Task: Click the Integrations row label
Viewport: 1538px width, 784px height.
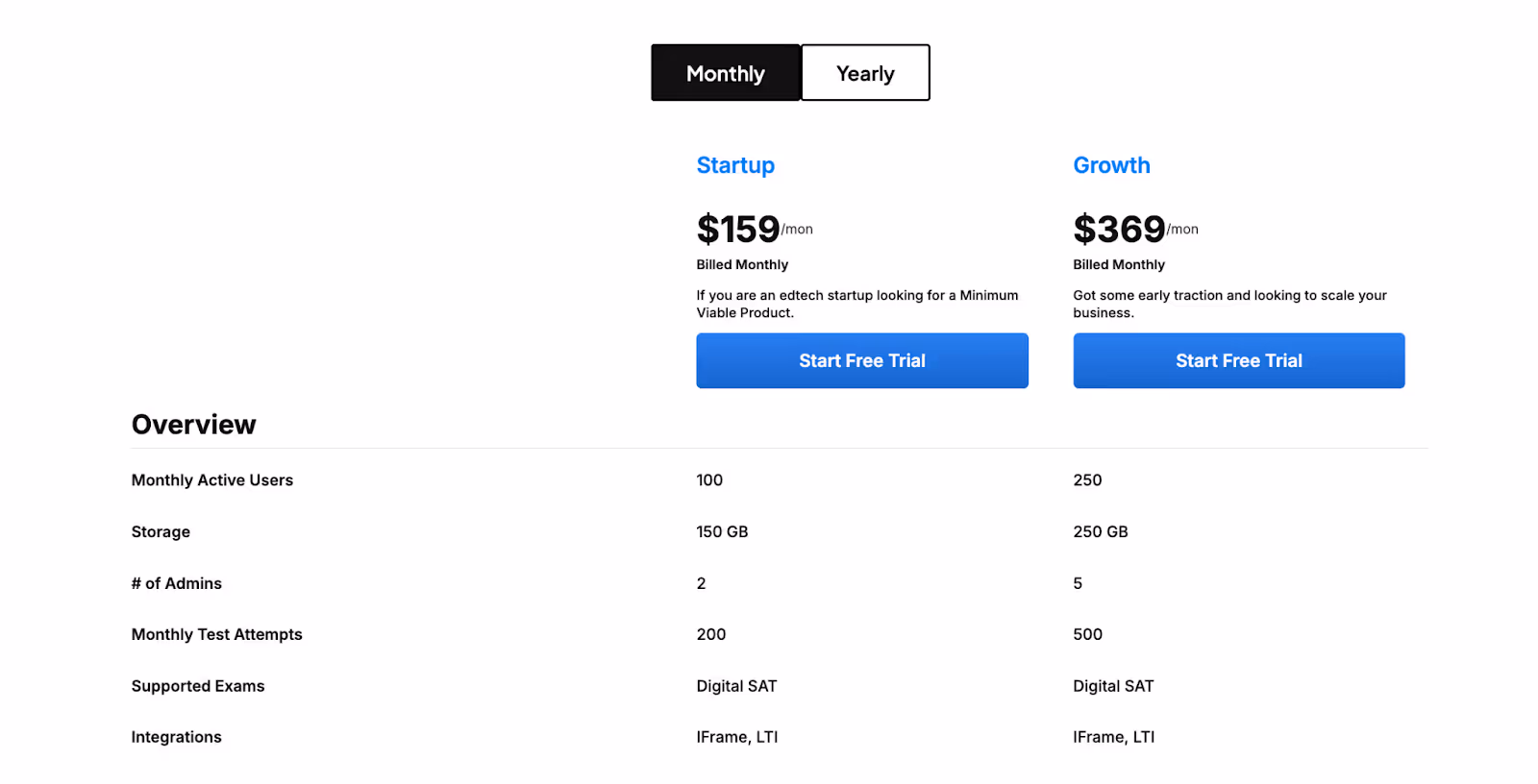Action: point(177,737)
